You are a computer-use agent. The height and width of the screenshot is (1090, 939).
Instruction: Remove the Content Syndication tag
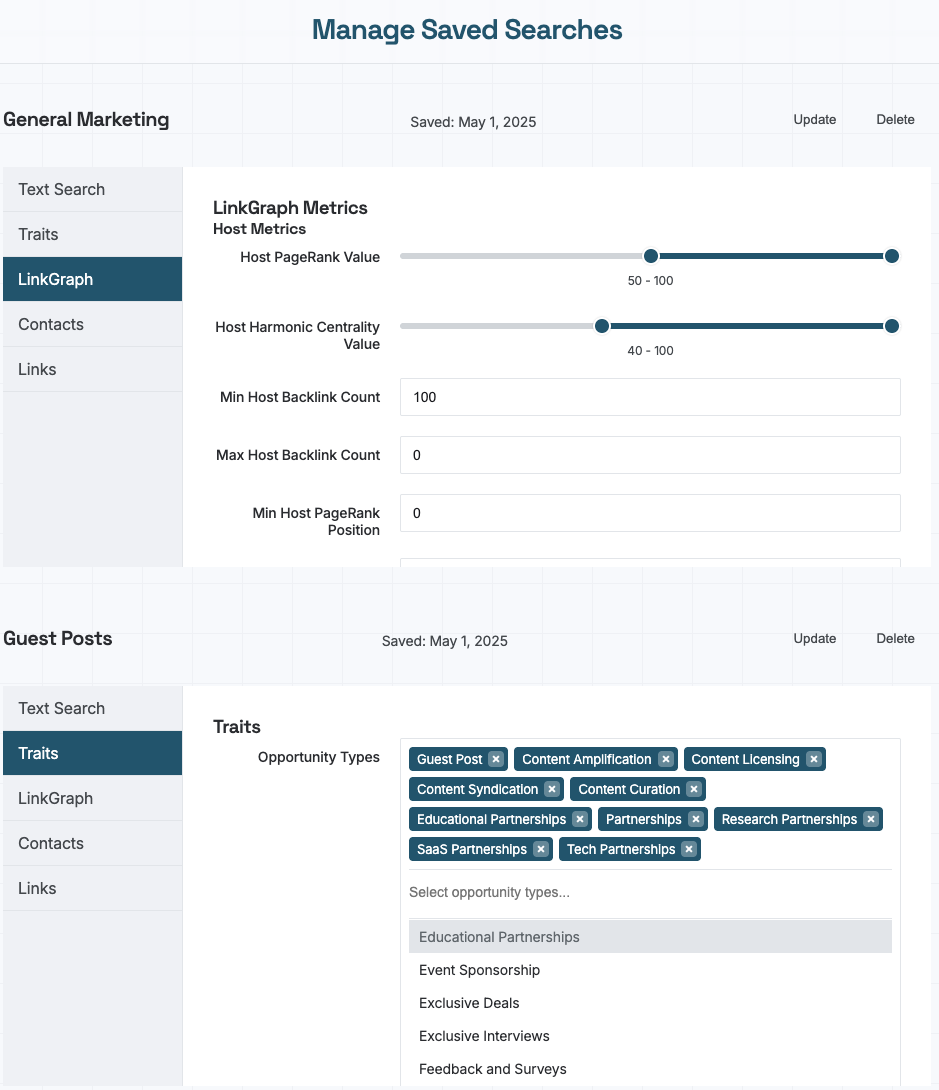[x=552, y=789]
